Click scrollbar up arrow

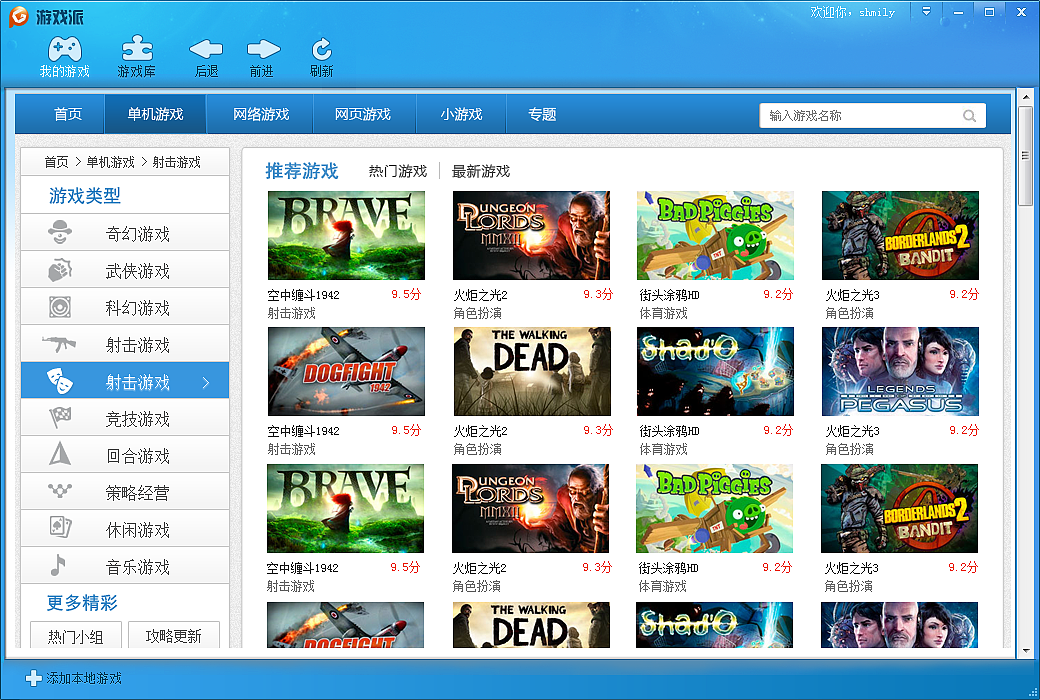[x=1025, y=97]
